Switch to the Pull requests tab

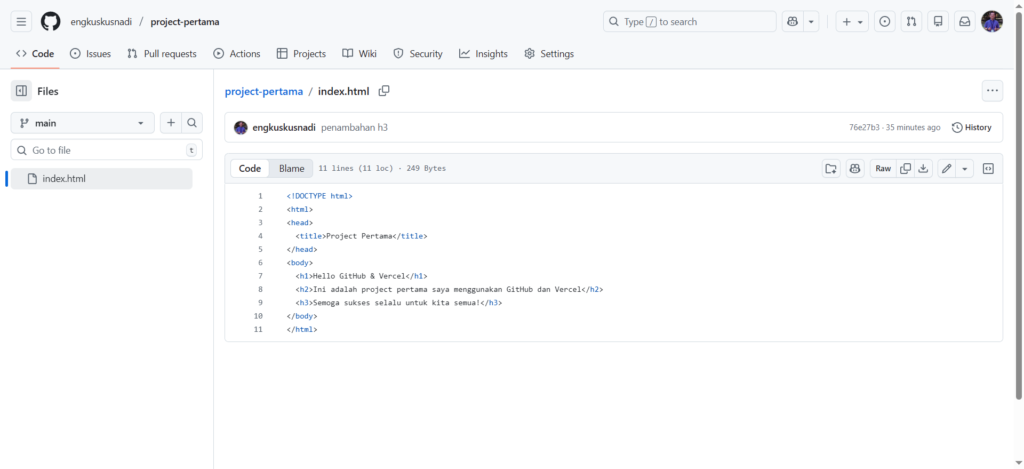click(162, 54)
